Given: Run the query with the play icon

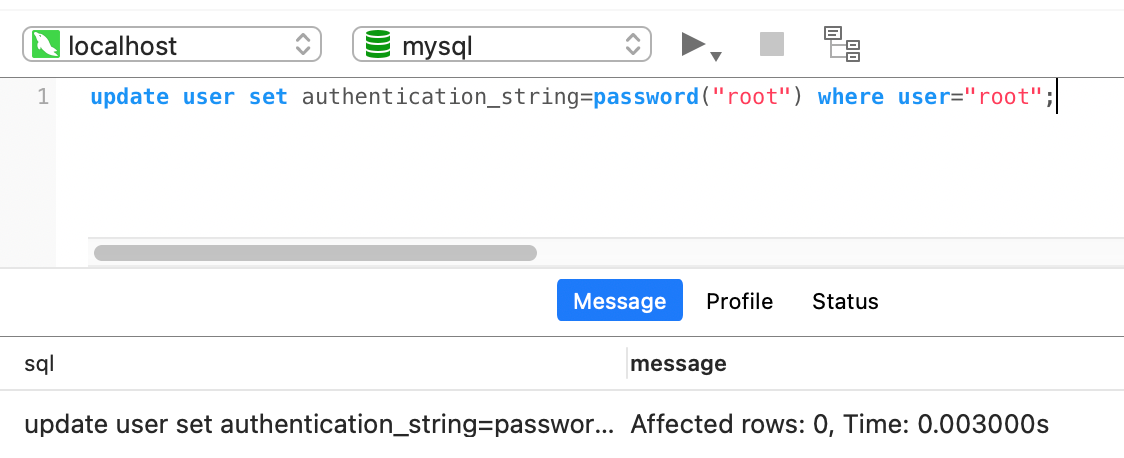Looking at the screenshot, I should (693, 44).
